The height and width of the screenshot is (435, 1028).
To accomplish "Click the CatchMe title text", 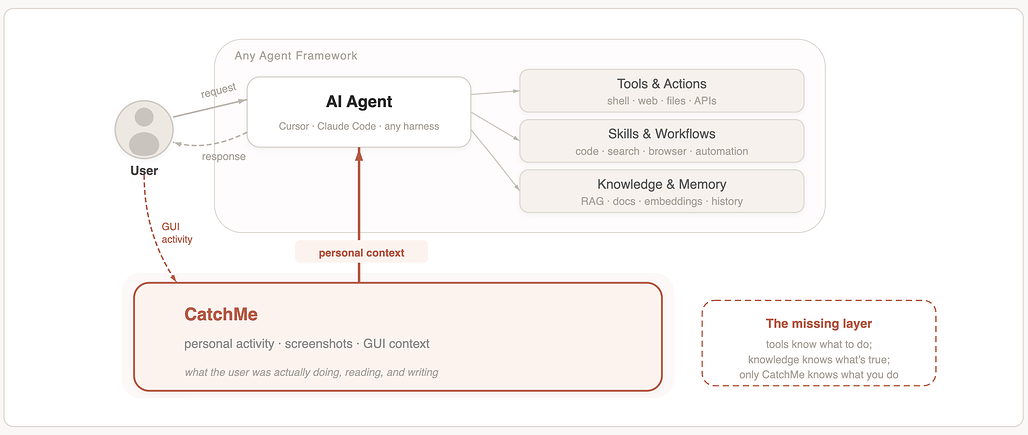I will (221, 314).
